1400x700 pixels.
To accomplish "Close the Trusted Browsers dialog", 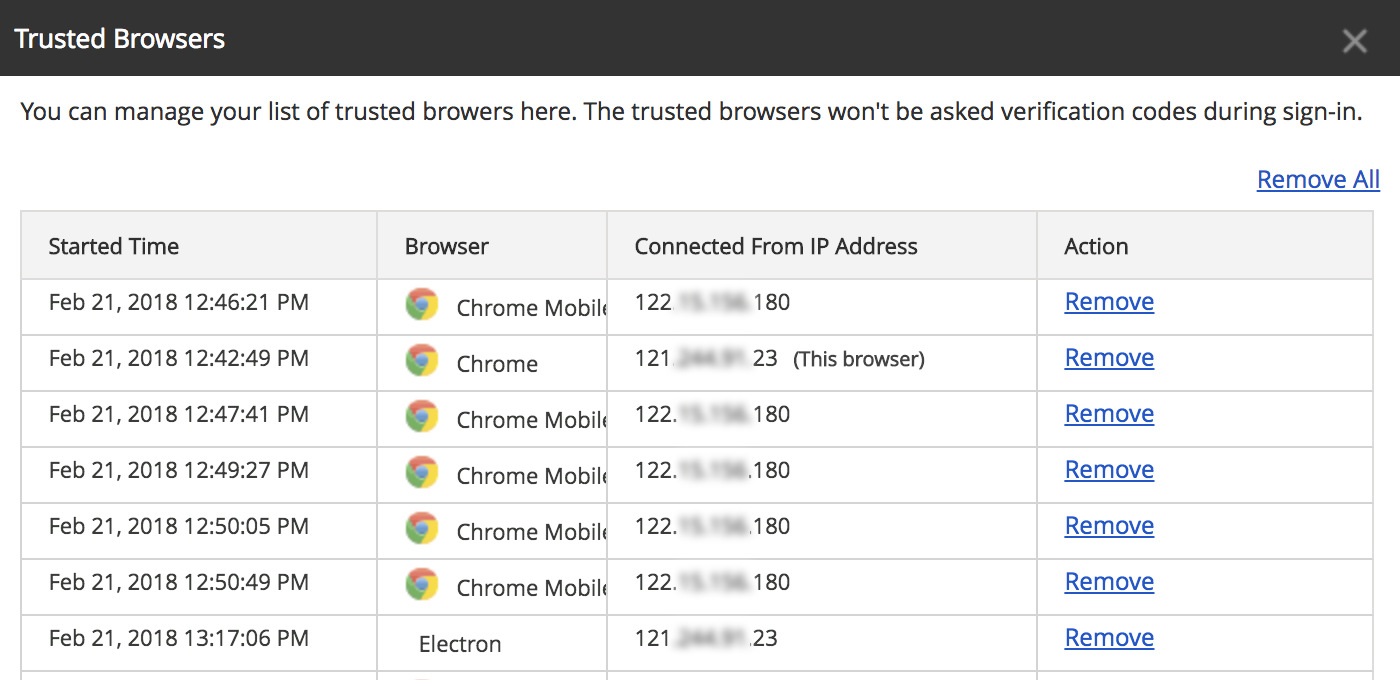I will (1354, 41).
